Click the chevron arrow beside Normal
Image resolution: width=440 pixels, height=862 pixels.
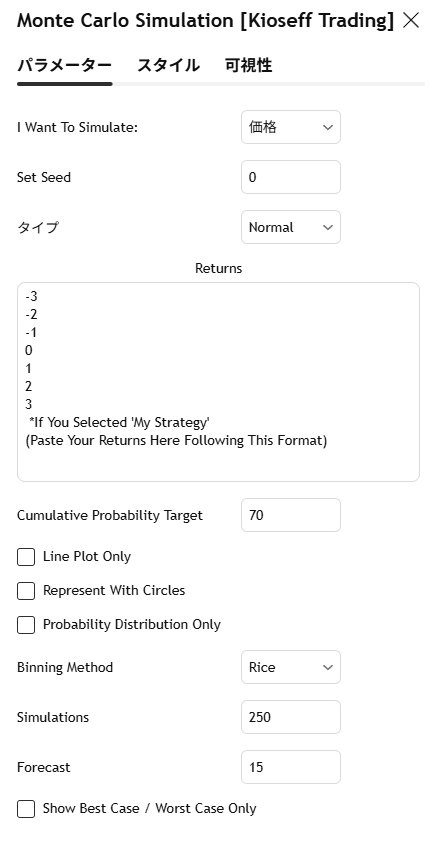328,227
